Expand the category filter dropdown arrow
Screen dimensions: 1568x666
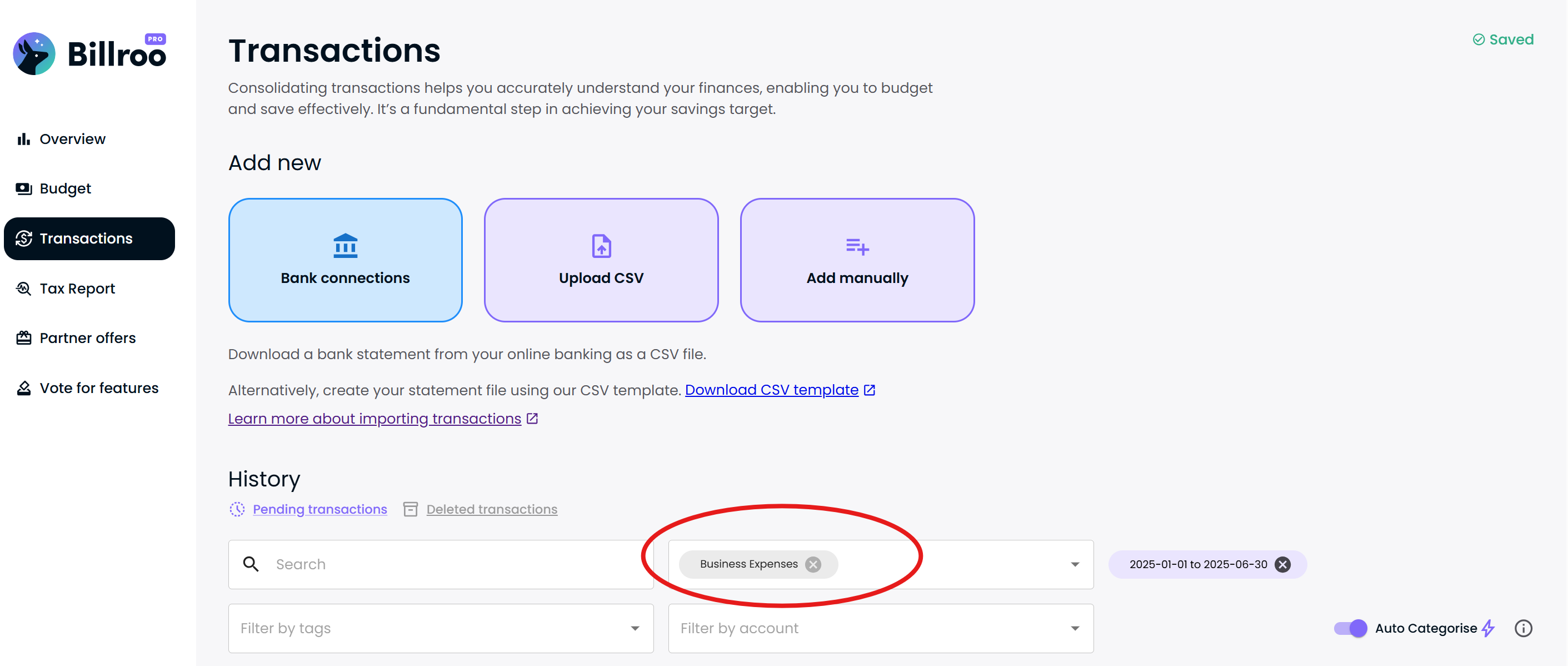click(1075, 564)
